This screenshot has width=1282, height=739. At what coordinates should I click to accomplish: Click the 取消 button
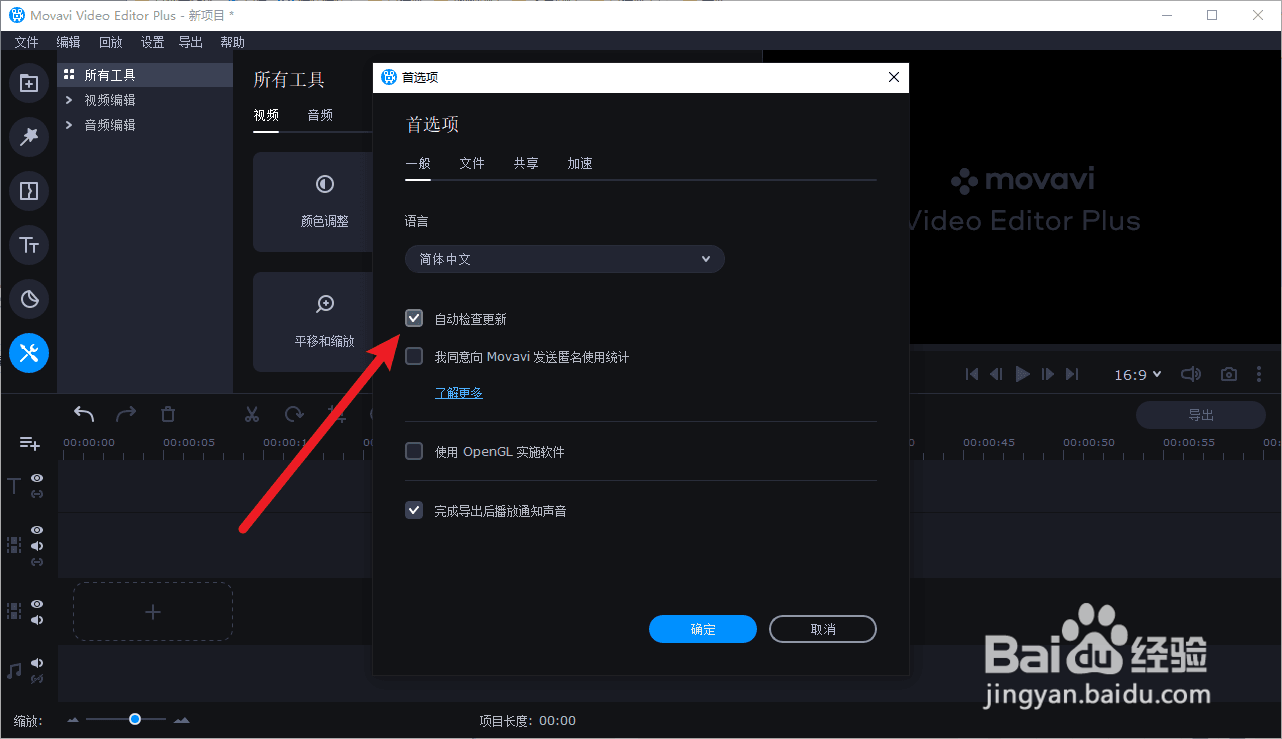[823, 629]
